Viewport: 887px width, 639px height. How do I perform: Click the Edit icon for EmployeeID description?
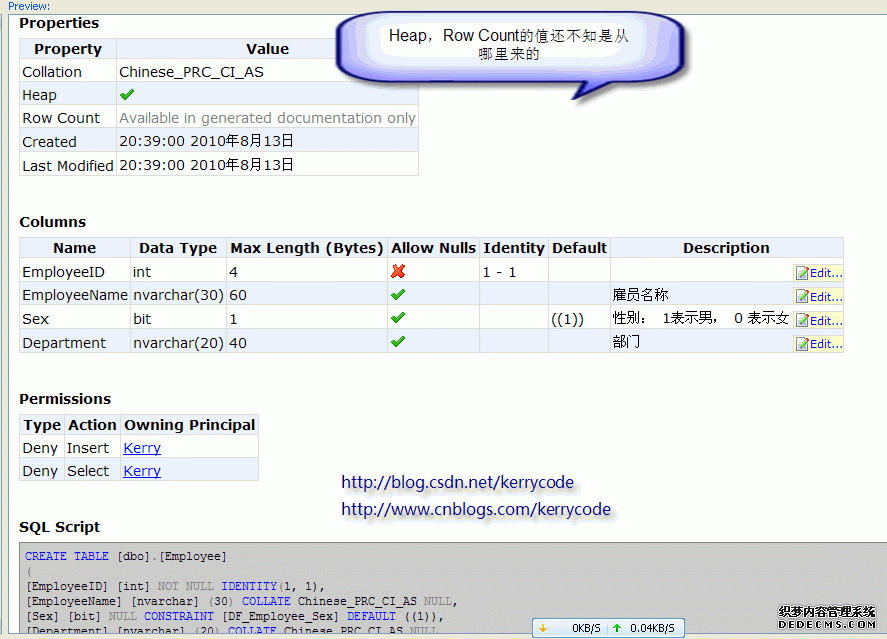click(818, 272)
